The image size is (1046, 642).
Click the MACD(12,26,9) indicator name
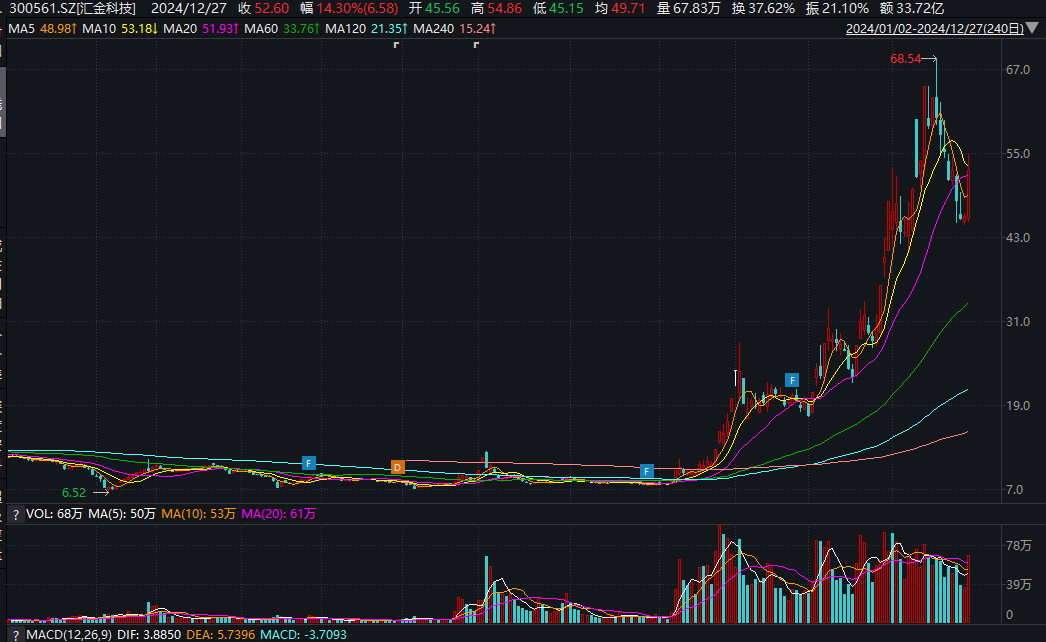coord(69,635)
